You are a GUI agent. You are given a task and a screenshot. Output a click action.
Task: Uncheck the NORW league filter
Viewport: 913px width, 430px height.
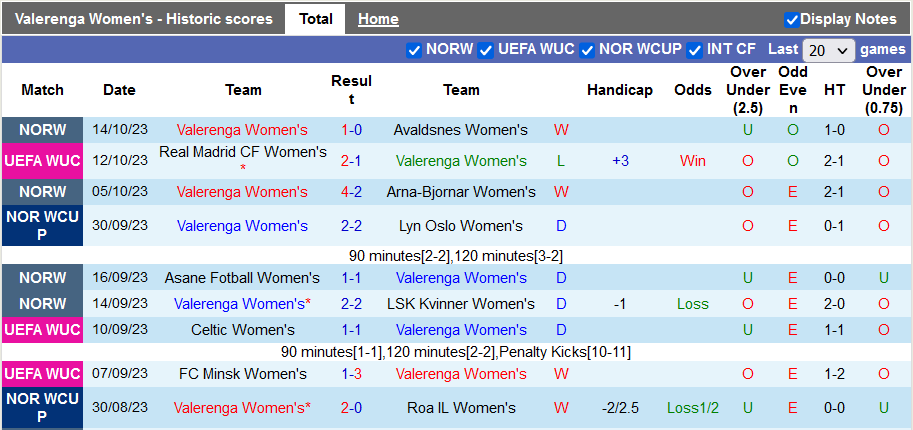coord(414,50)
